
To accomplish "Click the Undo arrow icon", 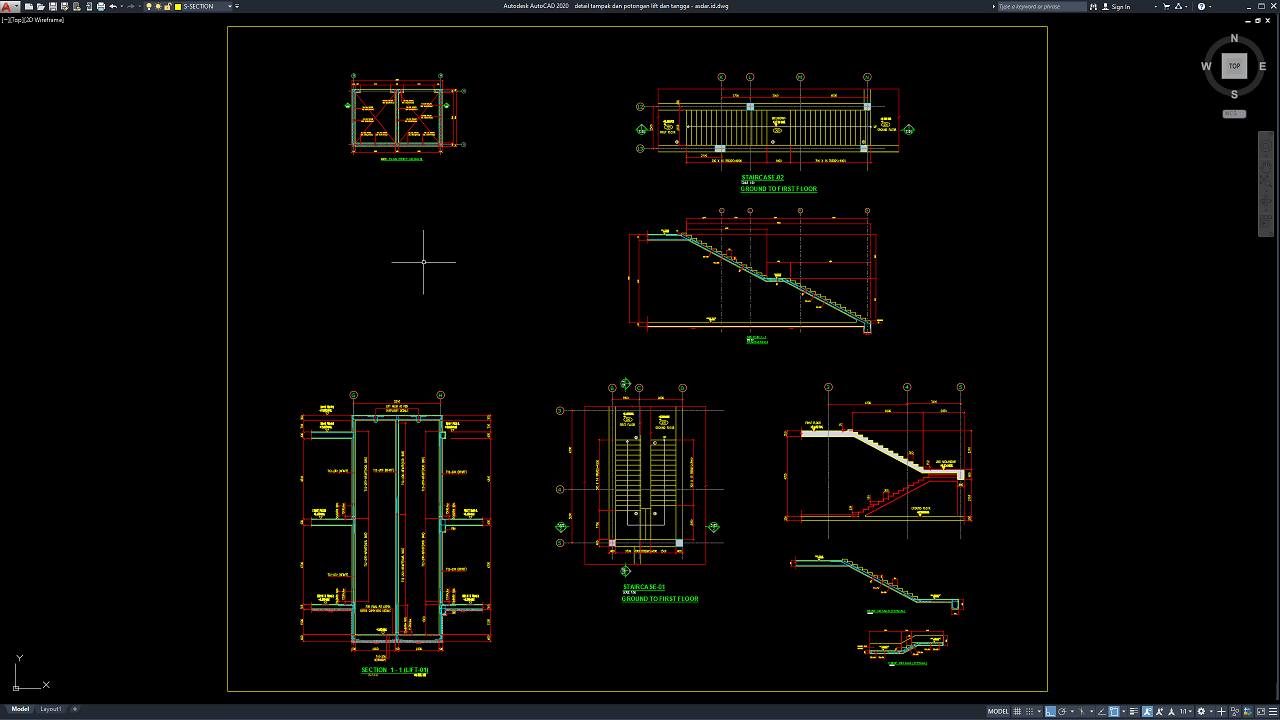I will tap(114, 6).
